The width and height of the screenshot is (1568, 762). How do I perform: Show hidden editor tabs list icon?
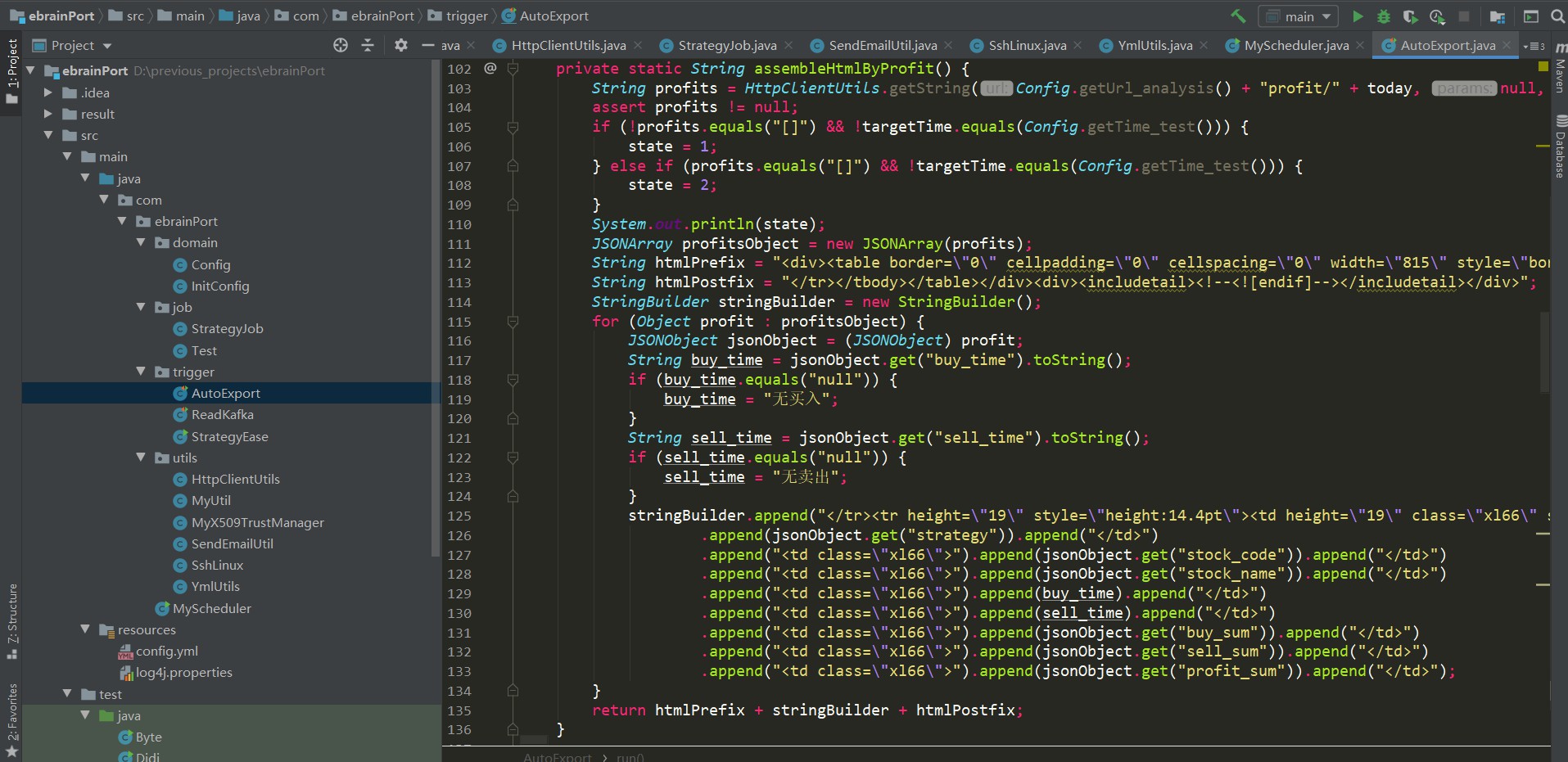[x=1534, y=46]
